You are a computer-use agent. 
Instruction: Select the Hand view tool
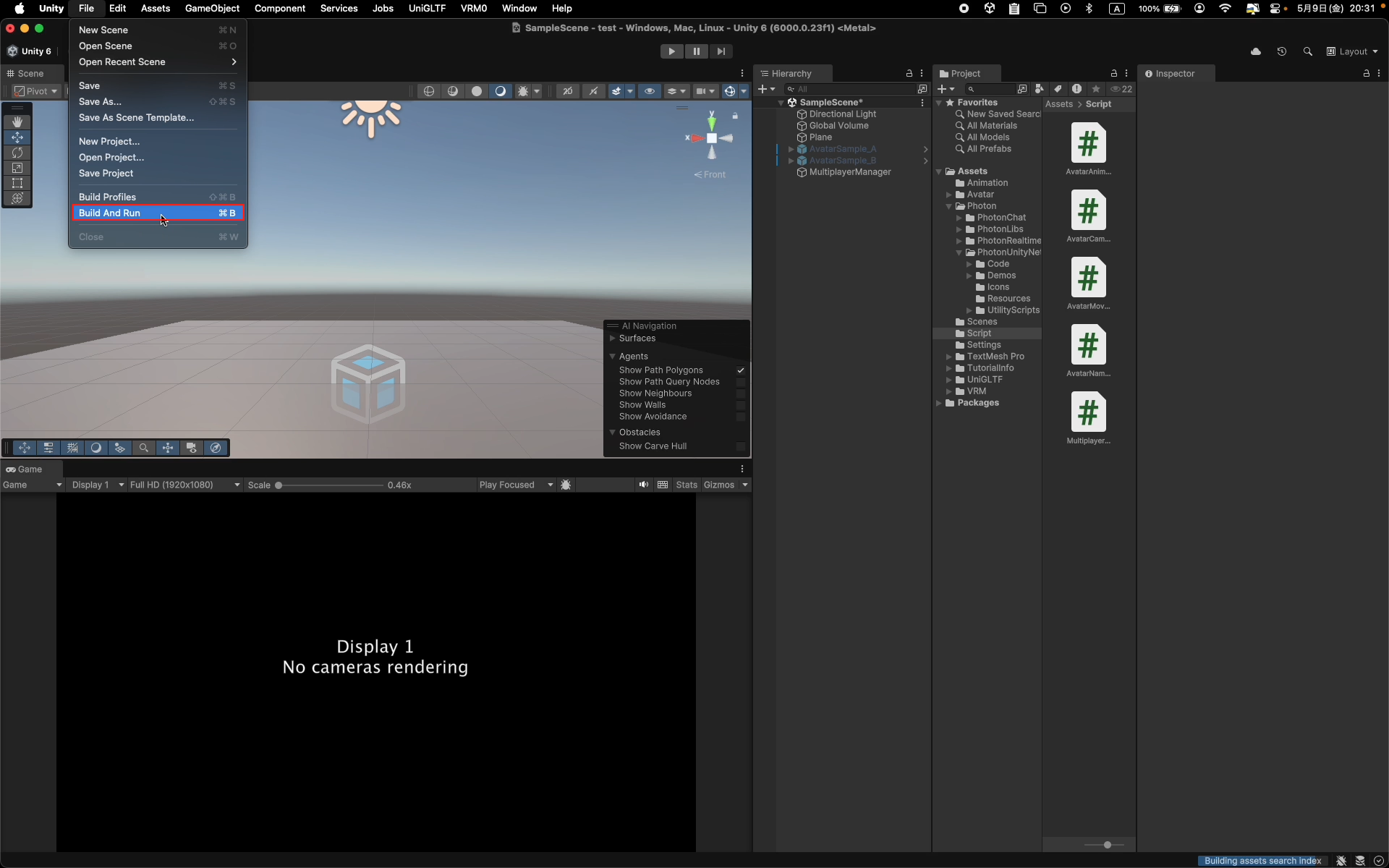(x=17, y=122)
